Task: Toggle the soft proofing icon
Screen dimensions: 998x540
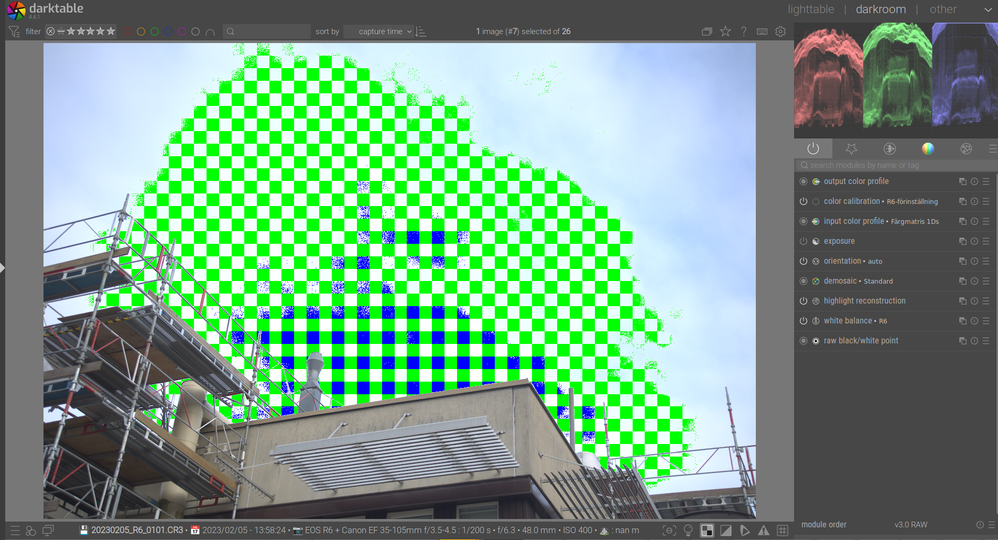Action: (745, 530)
